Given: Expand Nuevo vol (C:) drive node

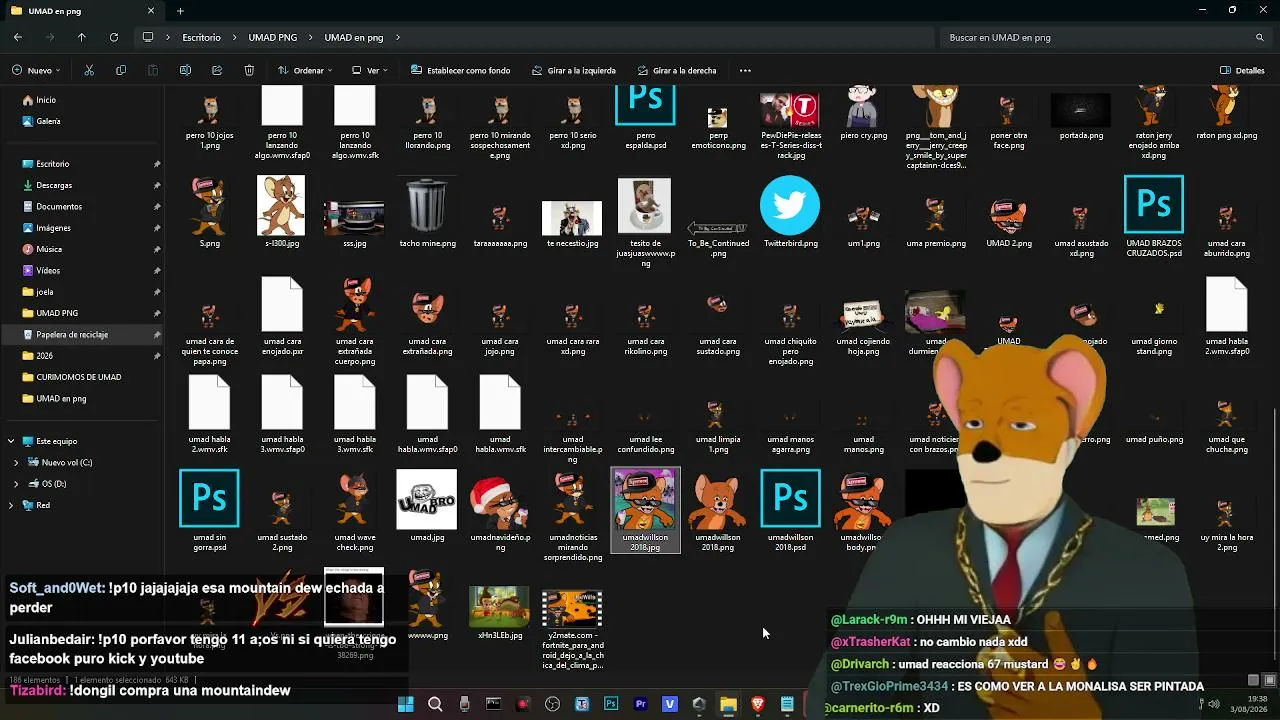Looking at the screenshot, I should point(16,463).
